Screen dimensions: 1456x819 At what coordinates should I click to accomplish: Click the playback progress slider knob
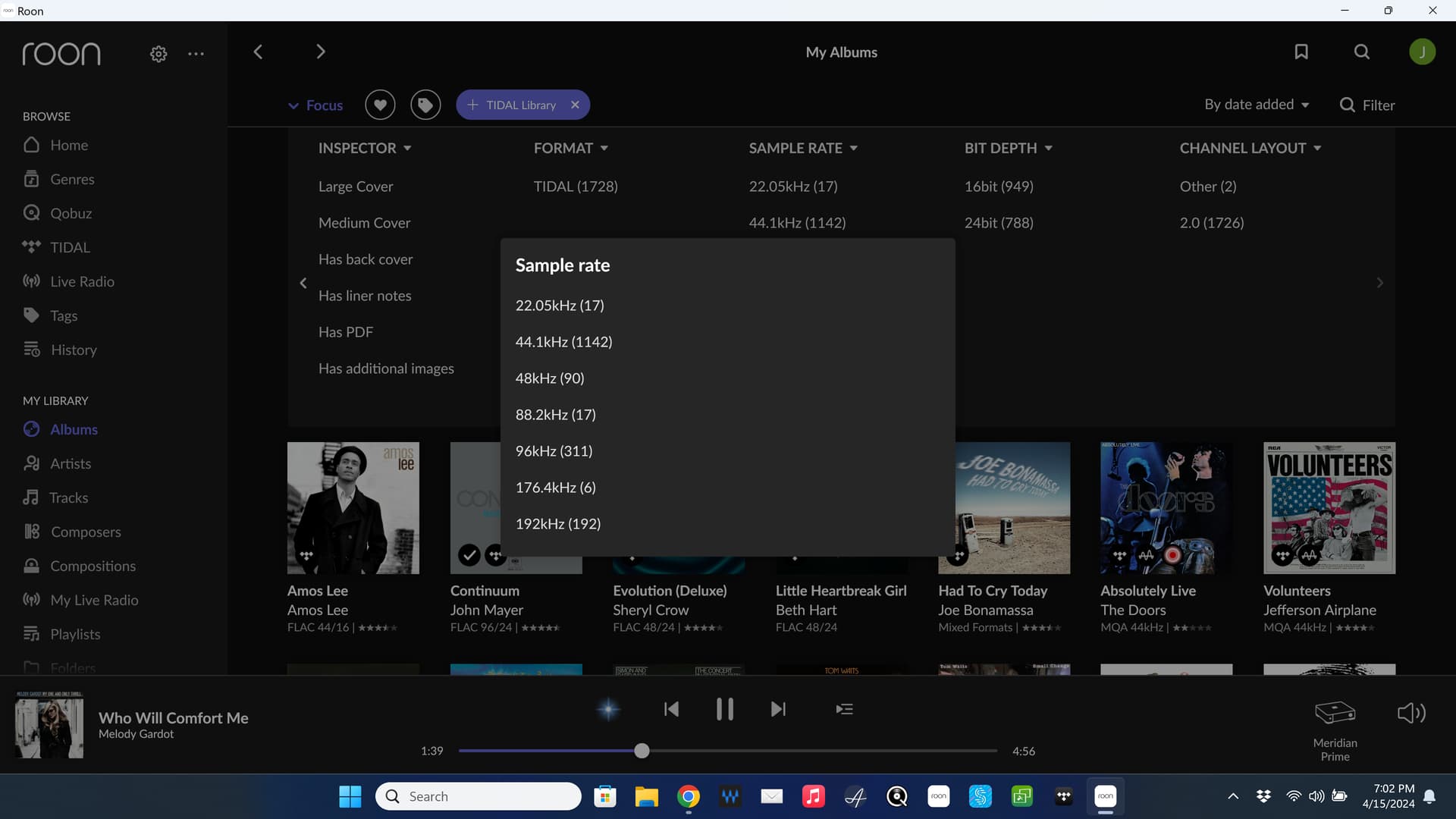642,751
